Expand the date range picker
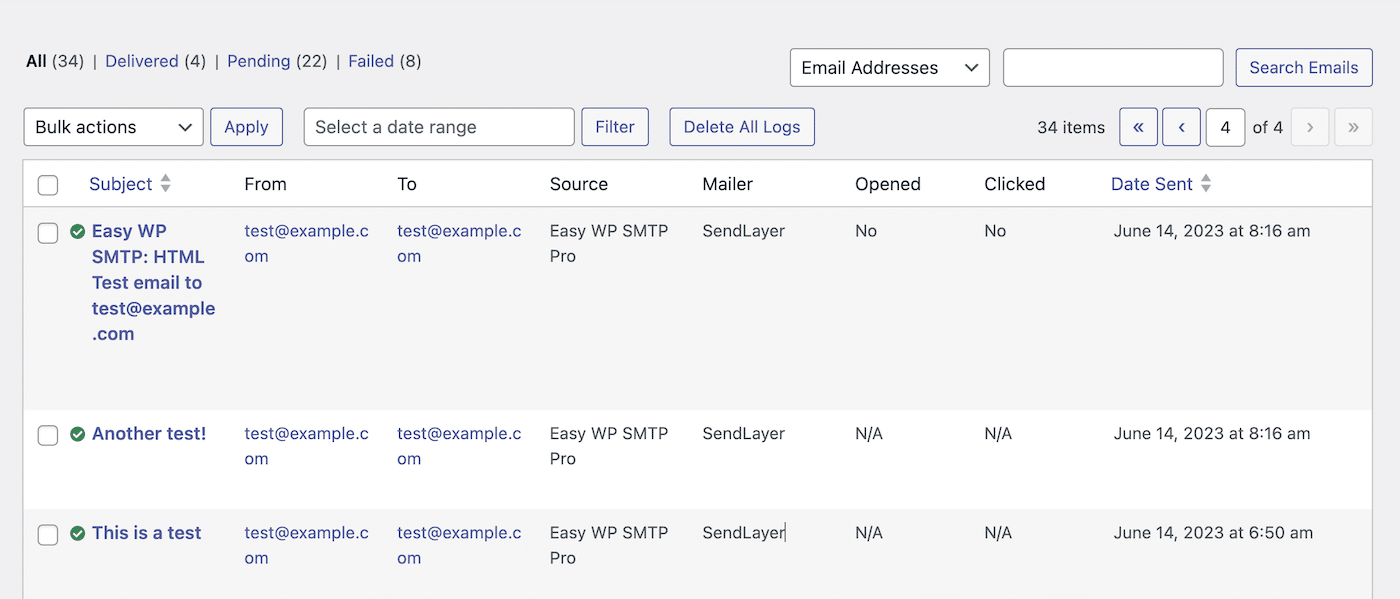 click(438, 127)
